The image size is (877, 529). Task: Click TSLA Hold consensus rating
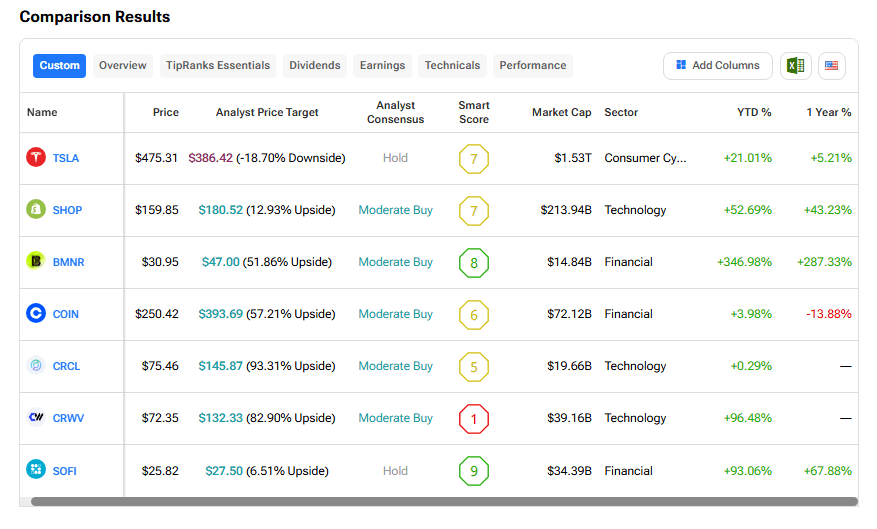point(395,158)
